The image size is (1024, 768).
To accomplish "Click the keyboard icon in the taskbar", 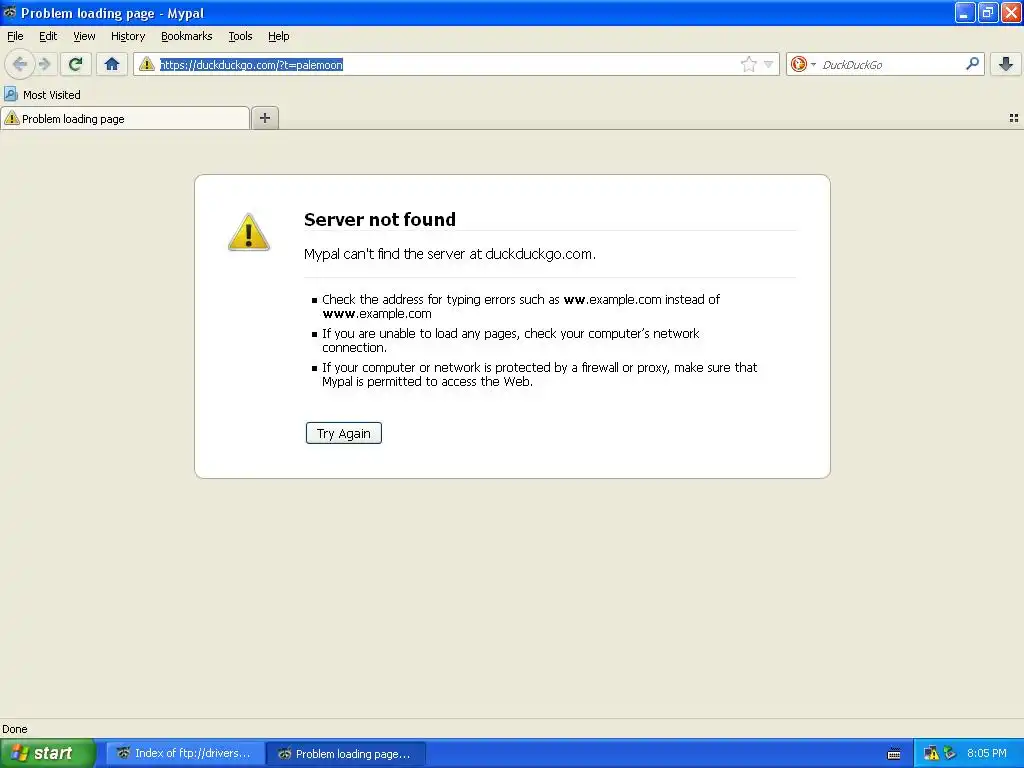I will tap(894, 754).
